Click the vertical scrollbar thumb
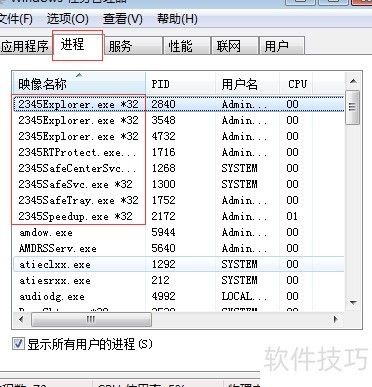 point(353,107)
